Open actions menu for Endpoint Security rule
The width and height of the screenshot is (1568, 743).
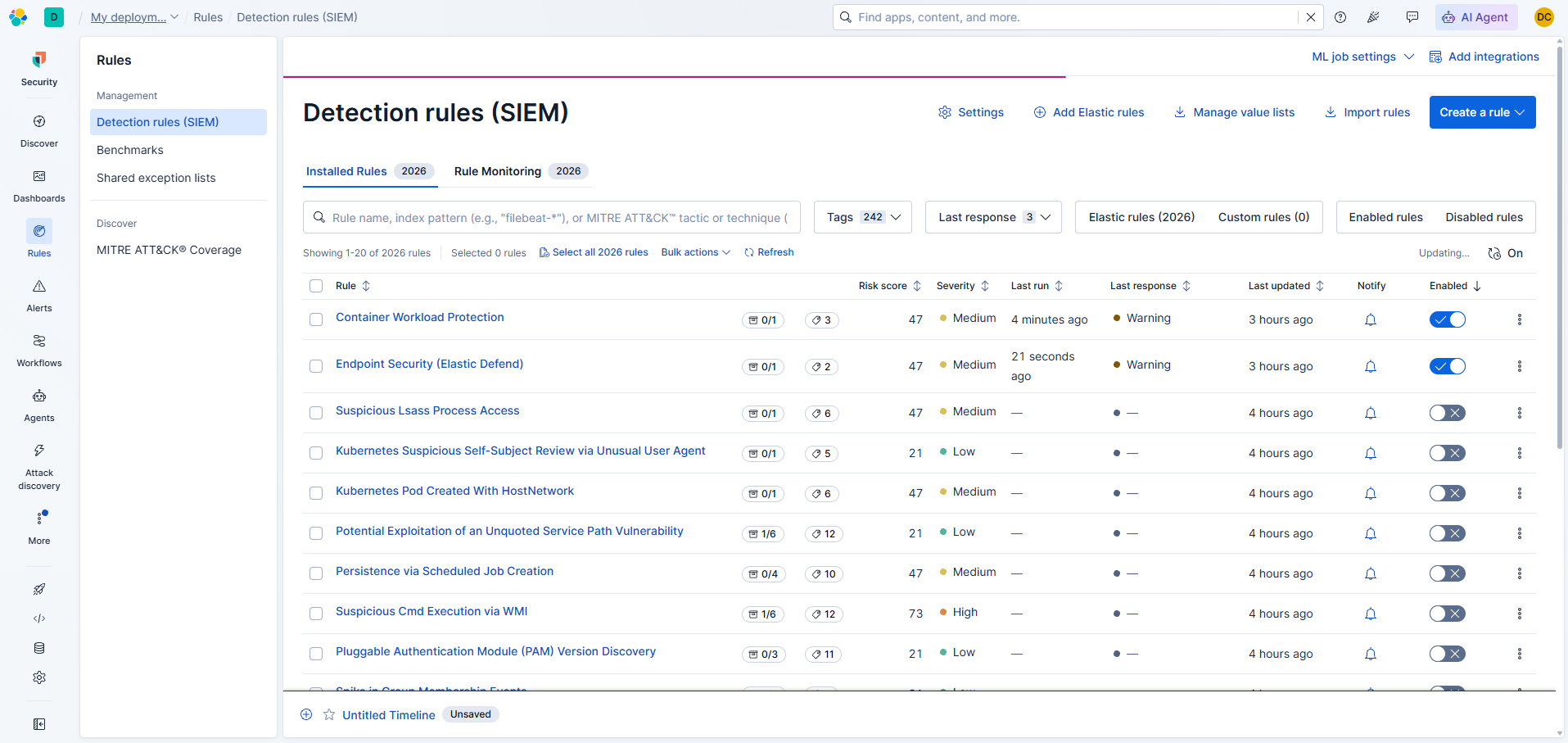[1520, 367]
